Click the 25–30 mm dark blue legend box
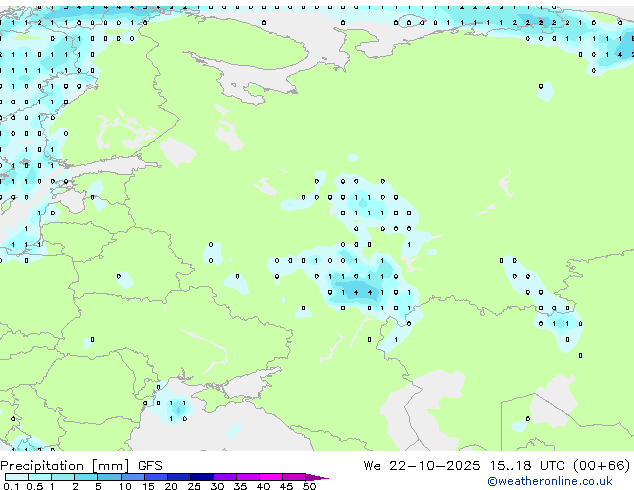The height and width of the screenshot is (490, 634). pos(202,477)
